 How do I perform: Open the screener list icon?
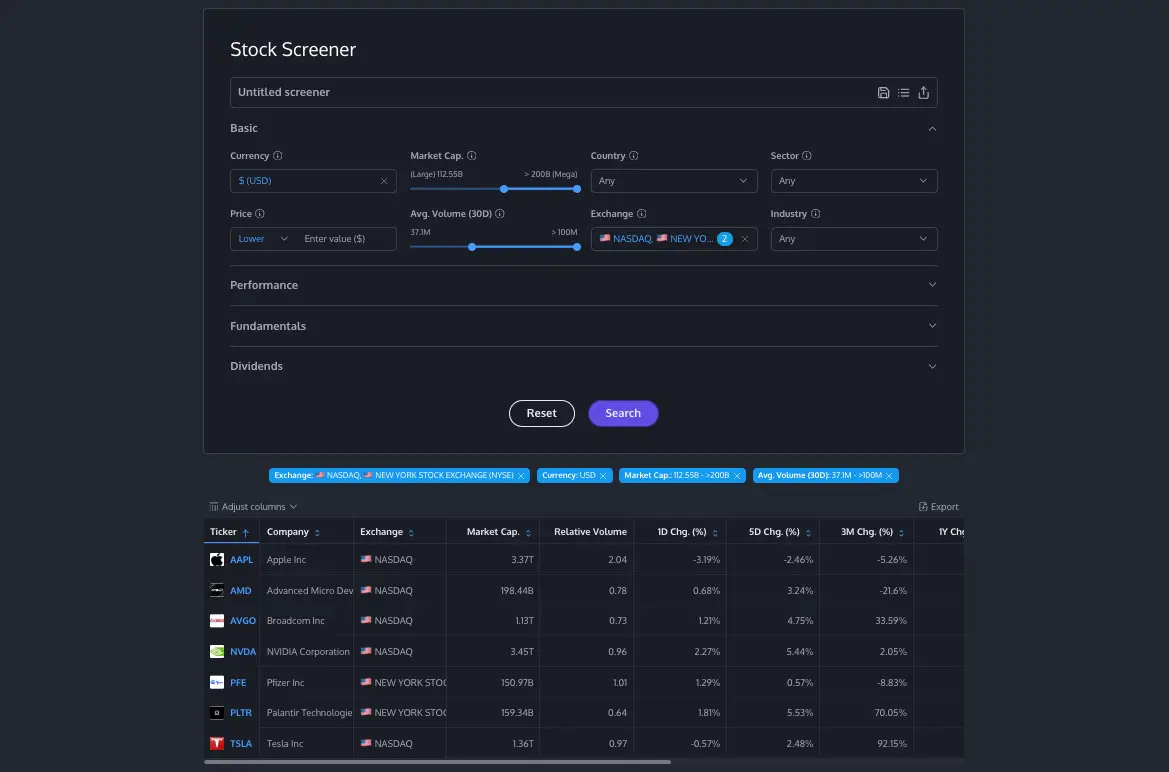(x=903, y=93)
